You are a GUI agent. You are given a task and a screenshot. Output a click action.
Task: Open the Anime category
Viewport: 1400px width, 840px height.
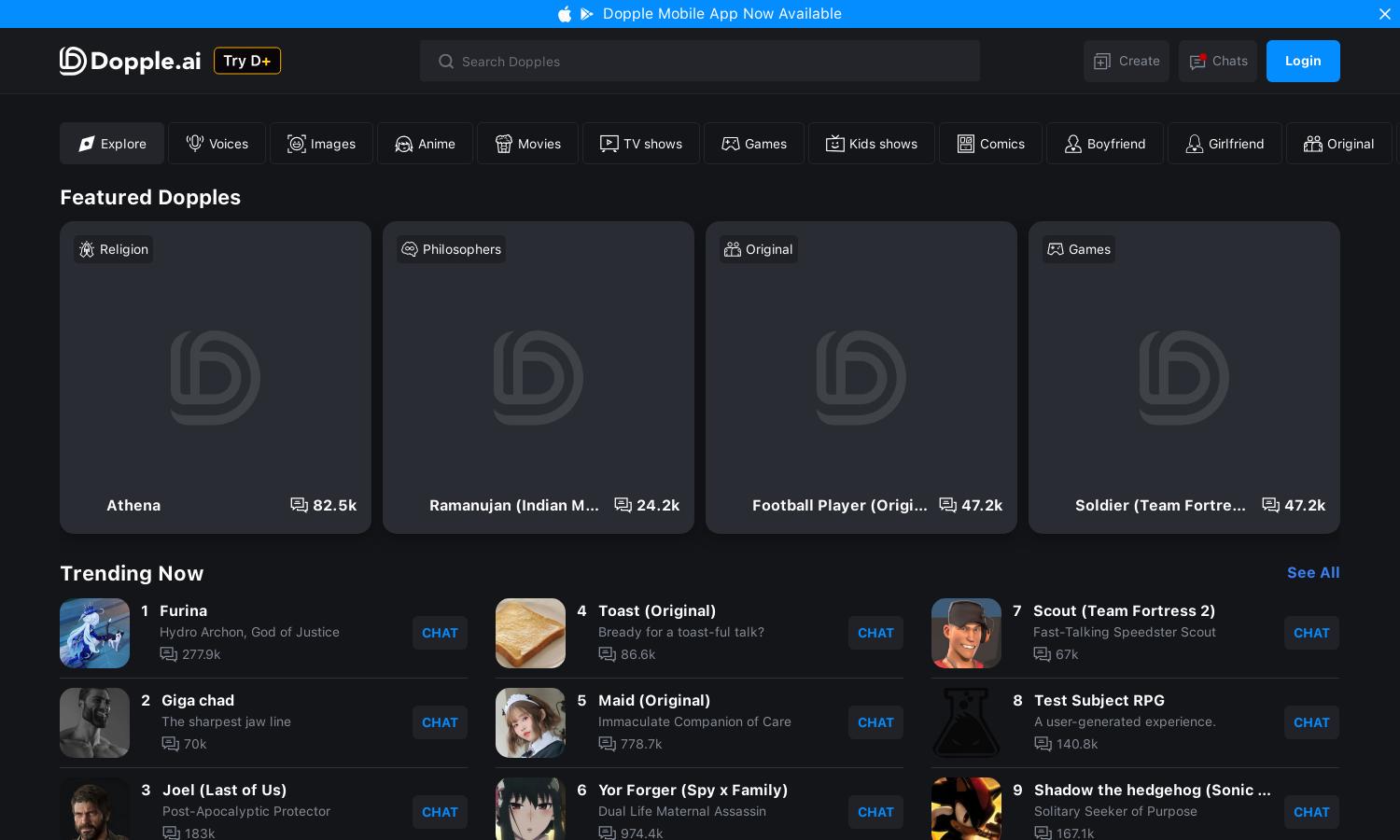click(x=425, y=144)
